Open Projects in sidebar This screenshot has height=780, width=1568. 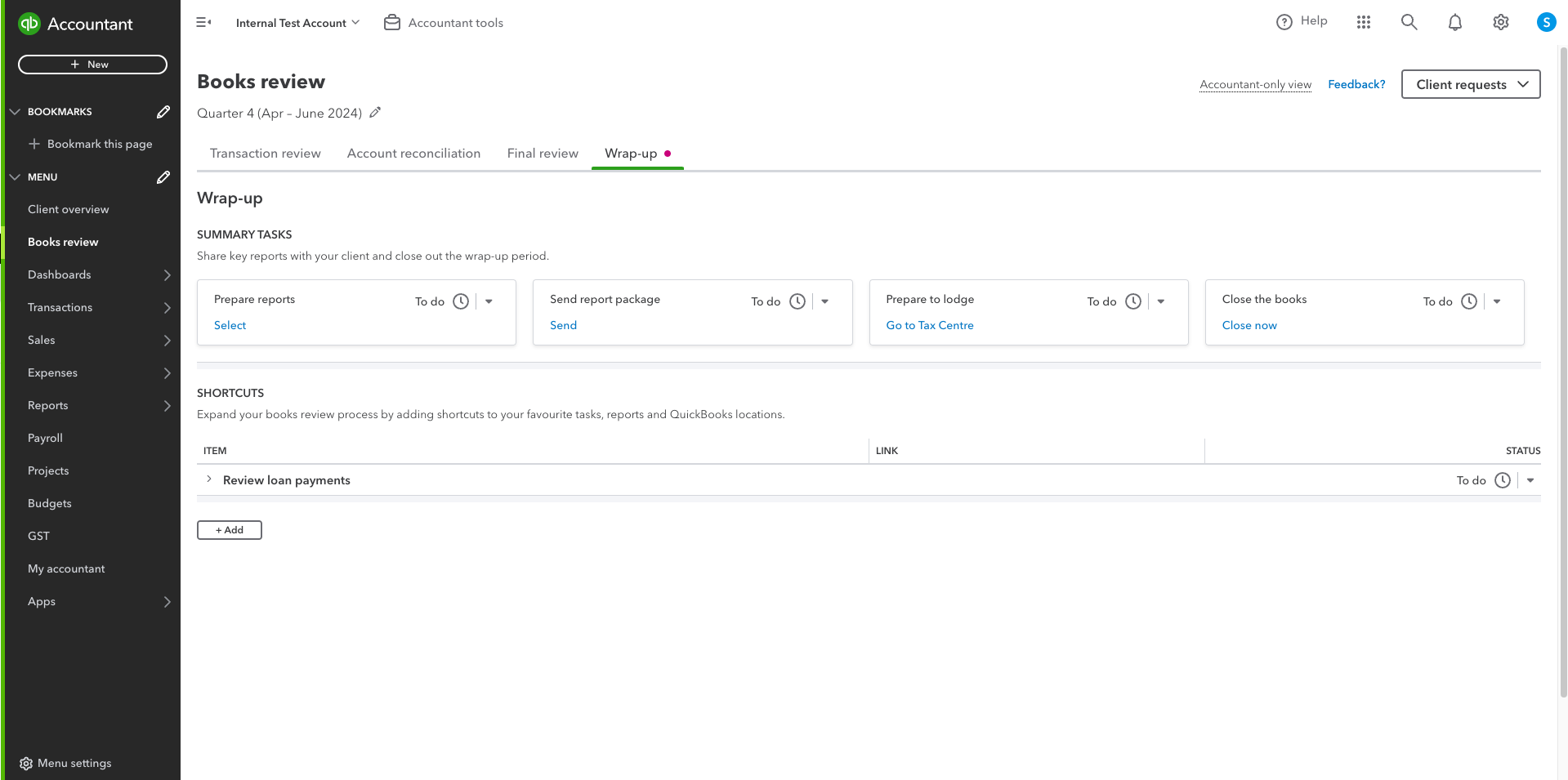[48, 470]
